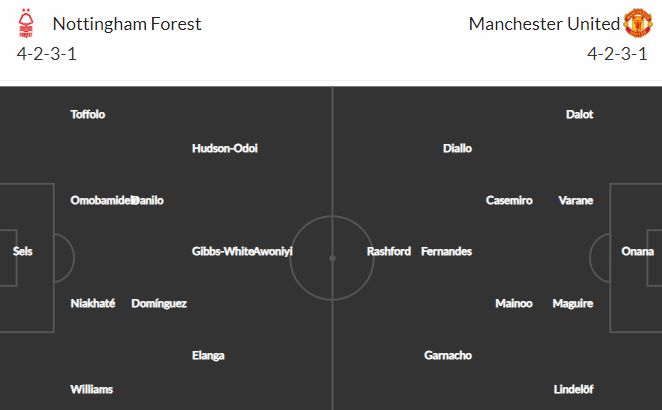Click player Mainoo
Viewport: 662px width, 410px height.
point(513,303)
